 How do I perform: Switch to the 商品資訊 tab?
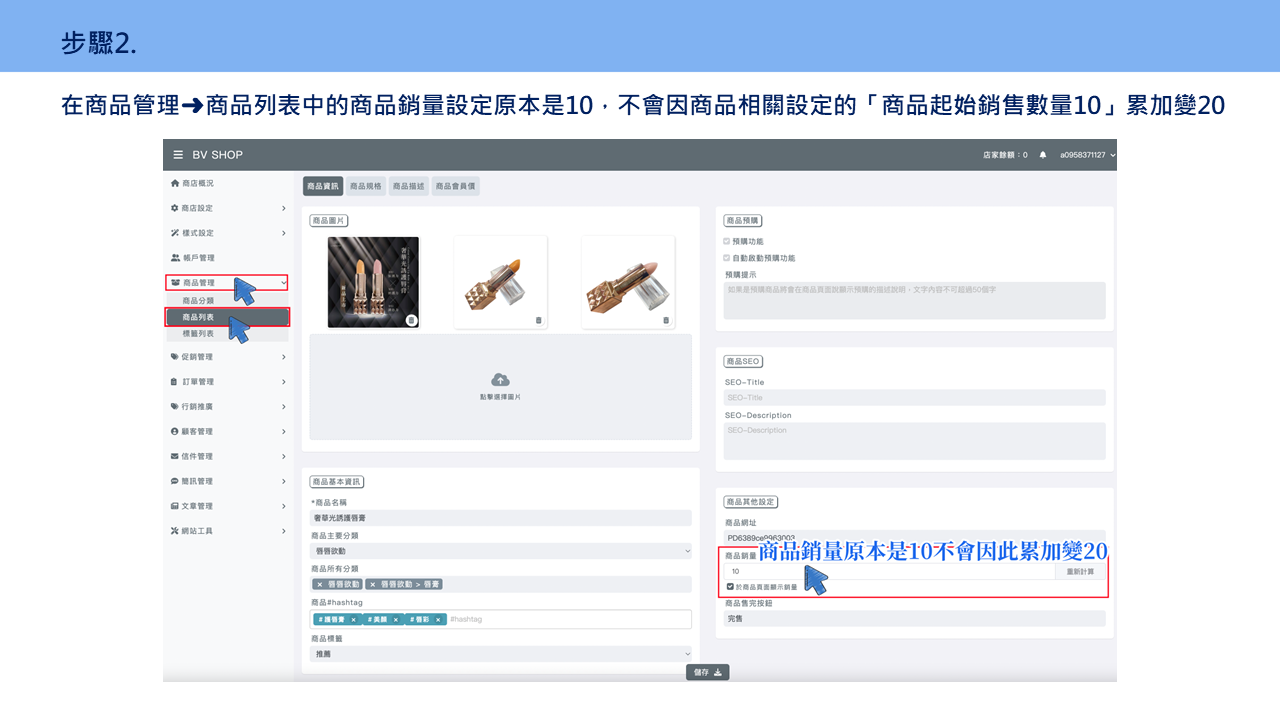[x=323, y=186]
